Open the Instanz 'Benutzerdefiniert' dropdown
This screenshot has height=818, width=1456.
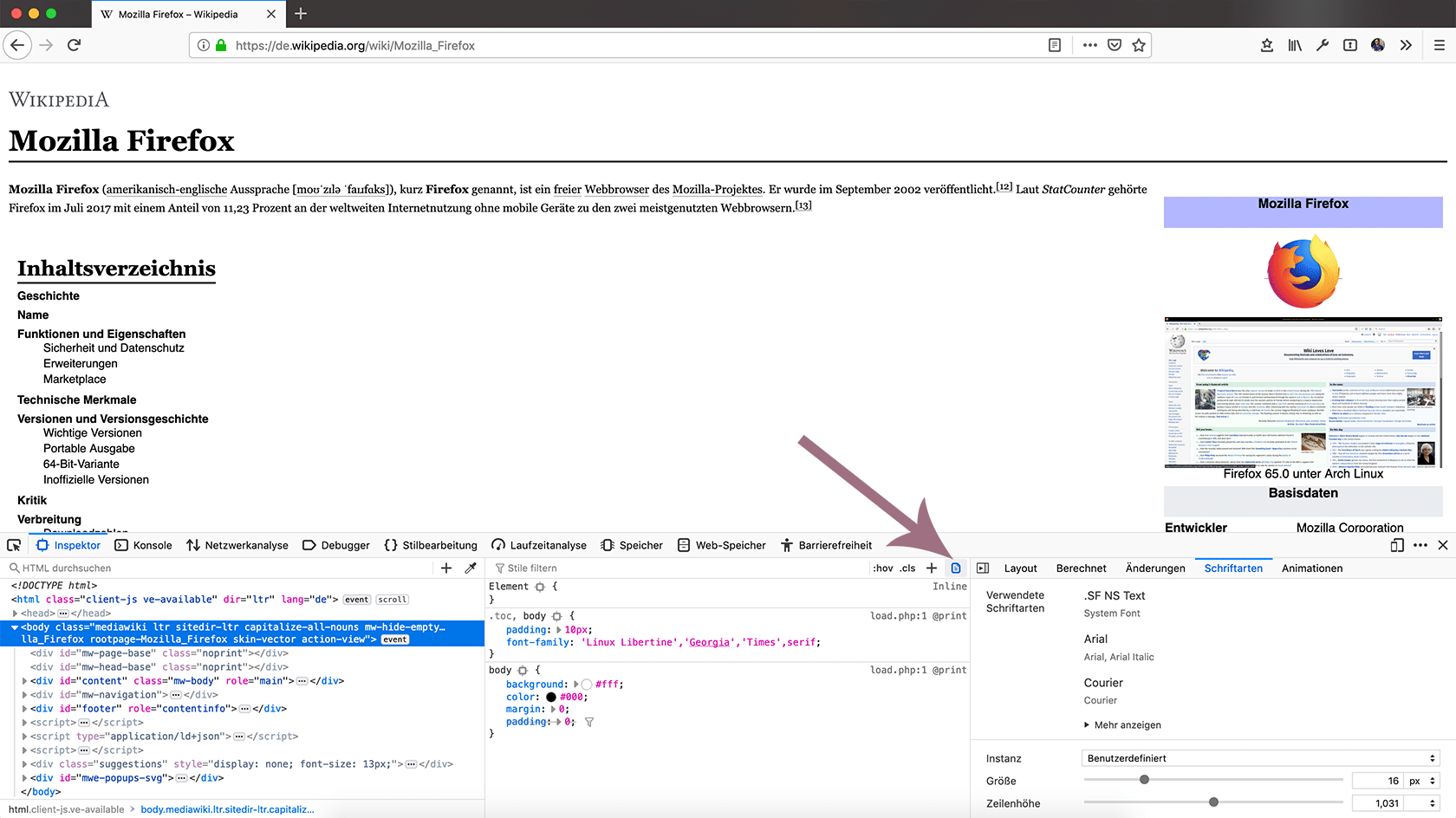pos(1261,758)
